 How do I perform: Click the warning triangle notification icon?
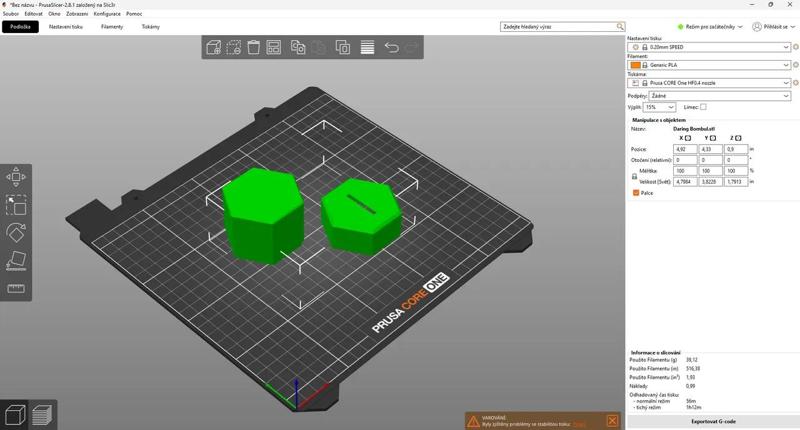tap(473, 421)
